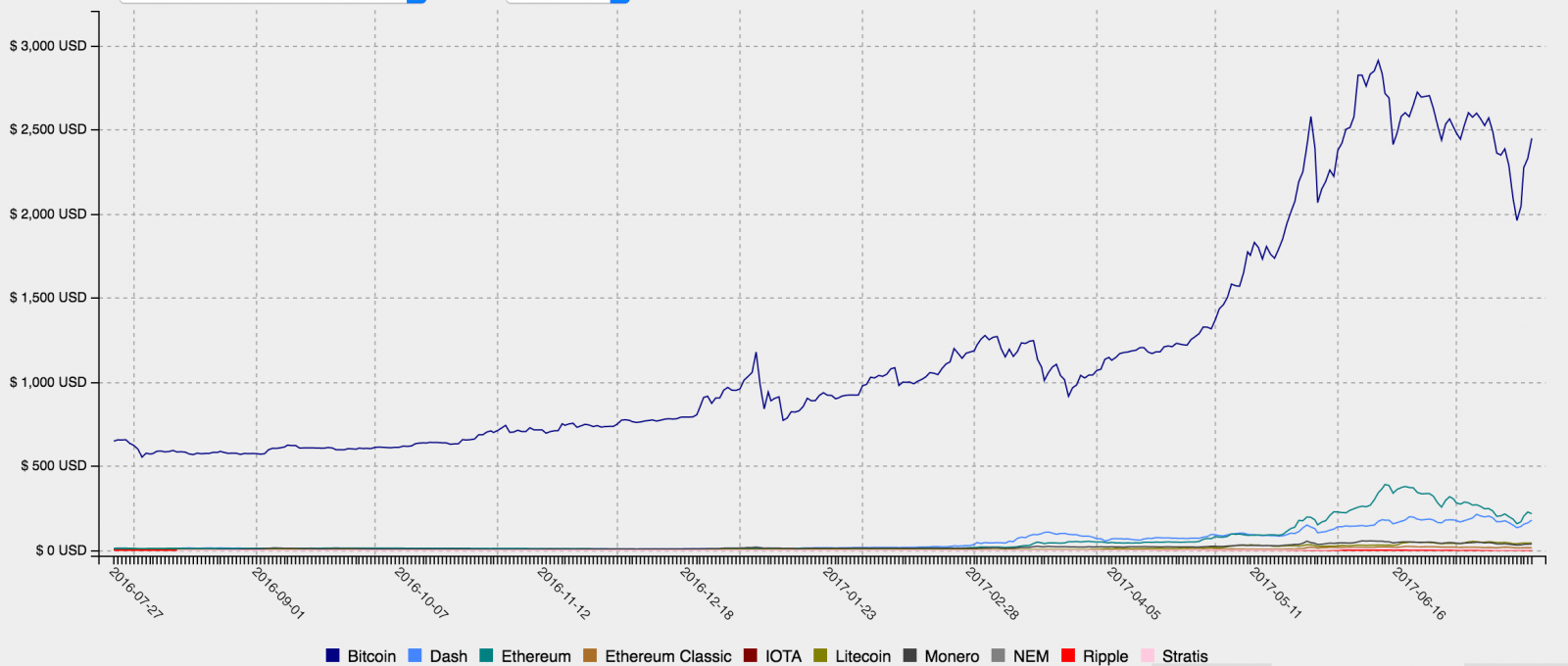Click the dark blue Bitcoin legend swatch
1568x666 pixels.
tap(332, 655)
